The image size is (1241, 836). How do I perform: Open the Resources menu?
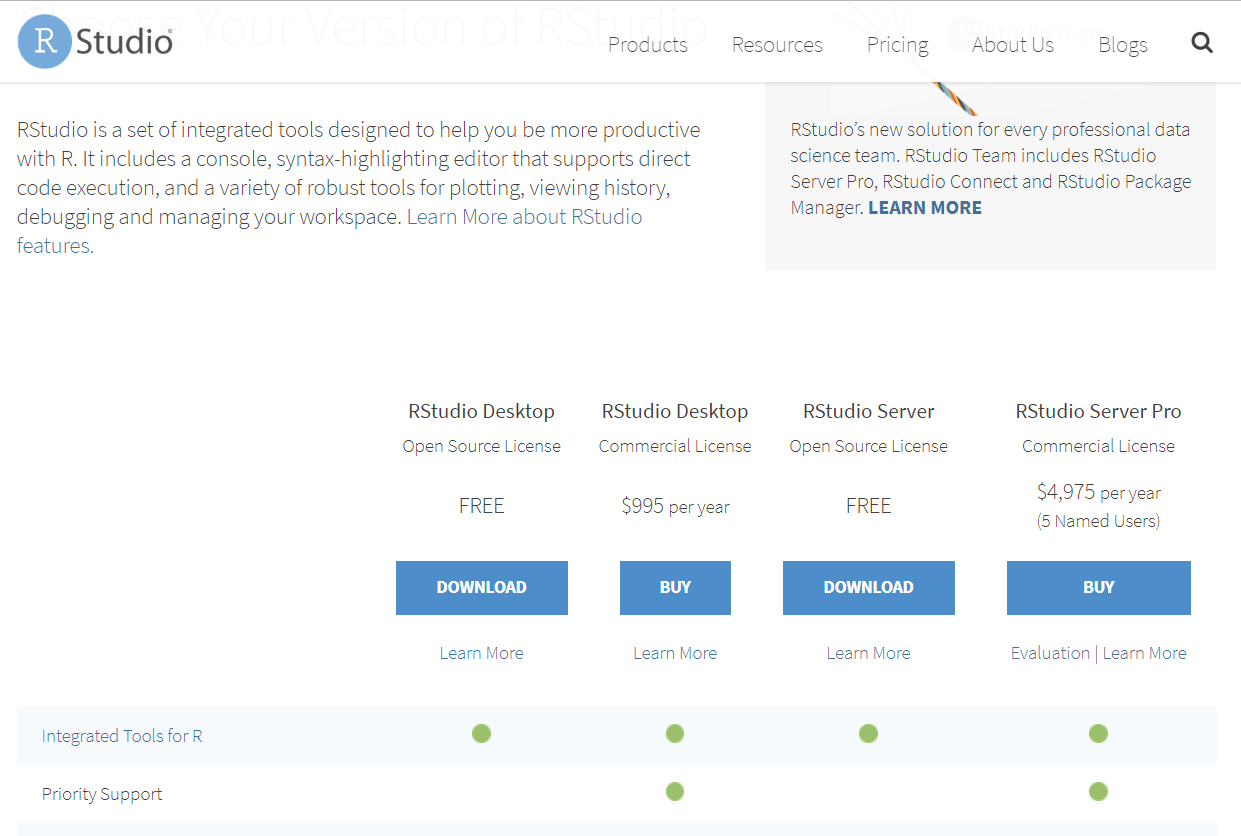tap(777, 44)
